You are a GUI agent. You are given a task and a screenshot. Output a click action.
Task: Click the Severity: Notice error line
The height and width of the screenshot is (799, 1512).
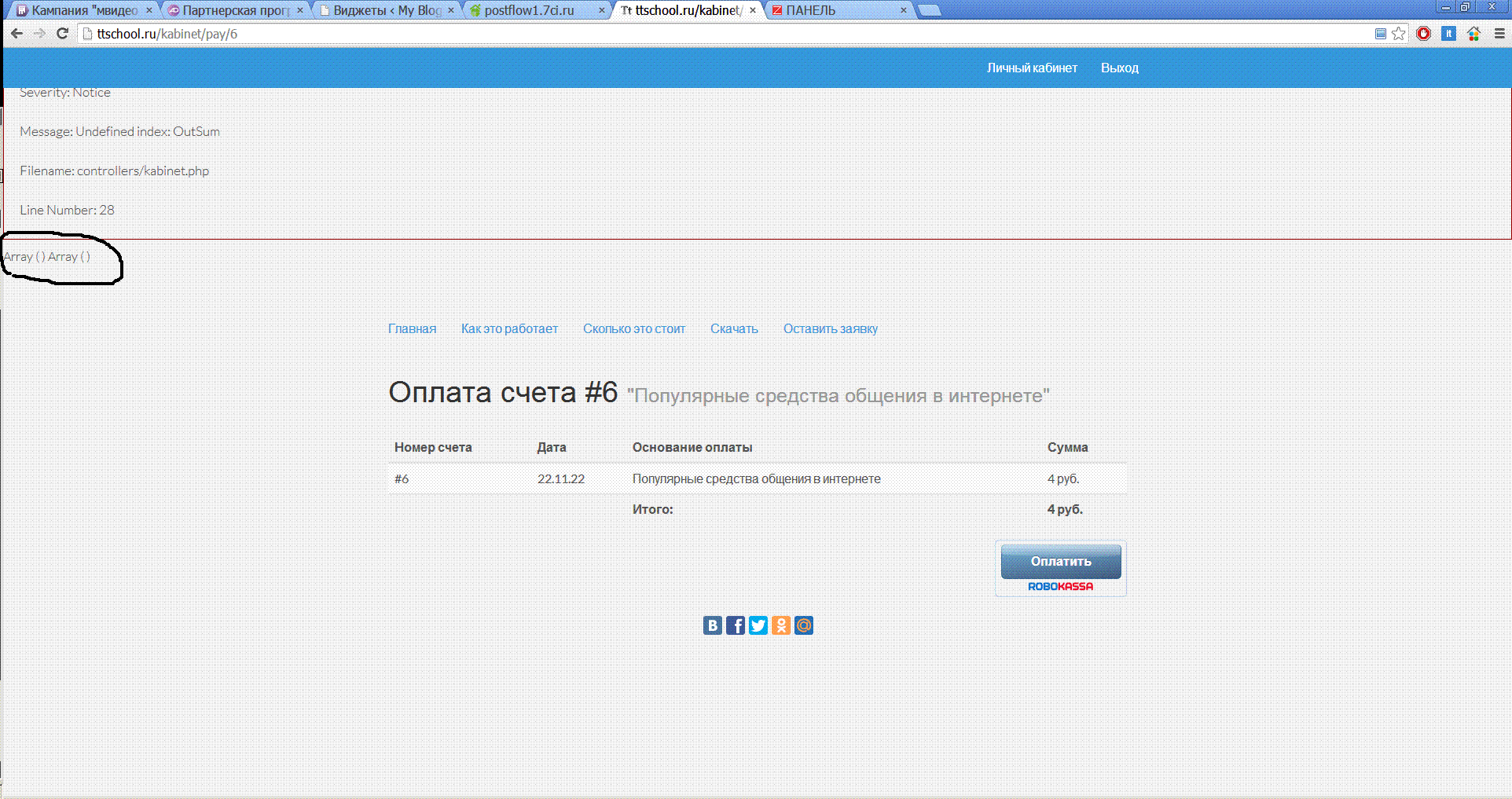pos(65,93)
